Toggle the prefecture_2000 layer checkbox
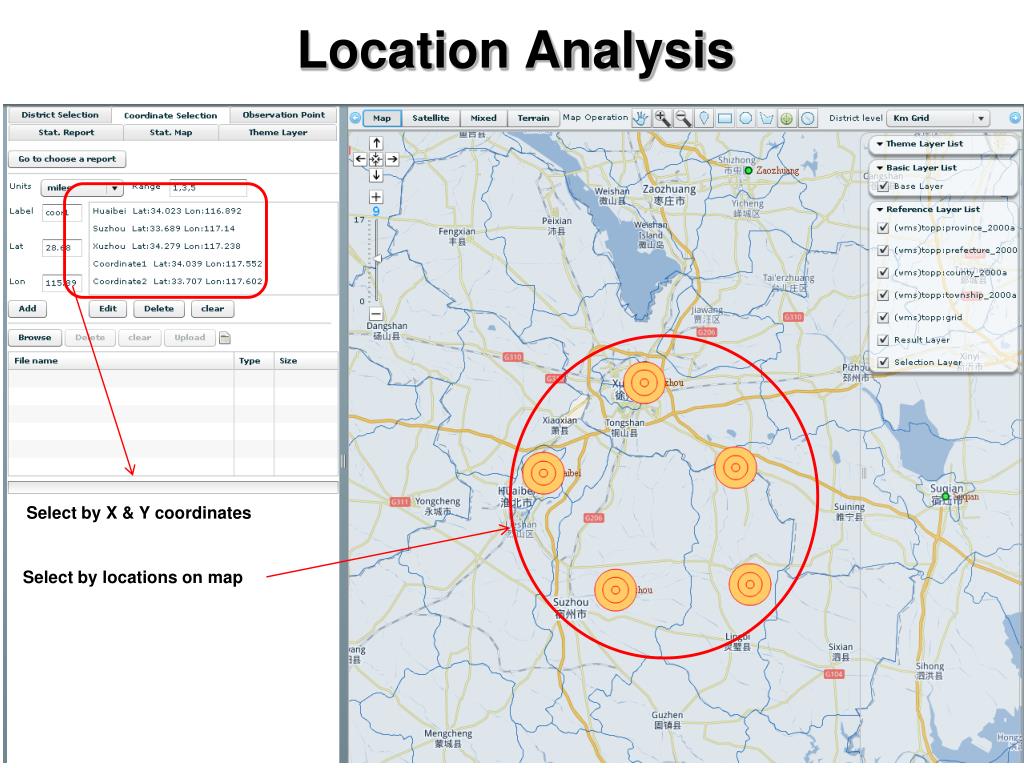This screenshot has width=1024, height=768. [884, 250]
